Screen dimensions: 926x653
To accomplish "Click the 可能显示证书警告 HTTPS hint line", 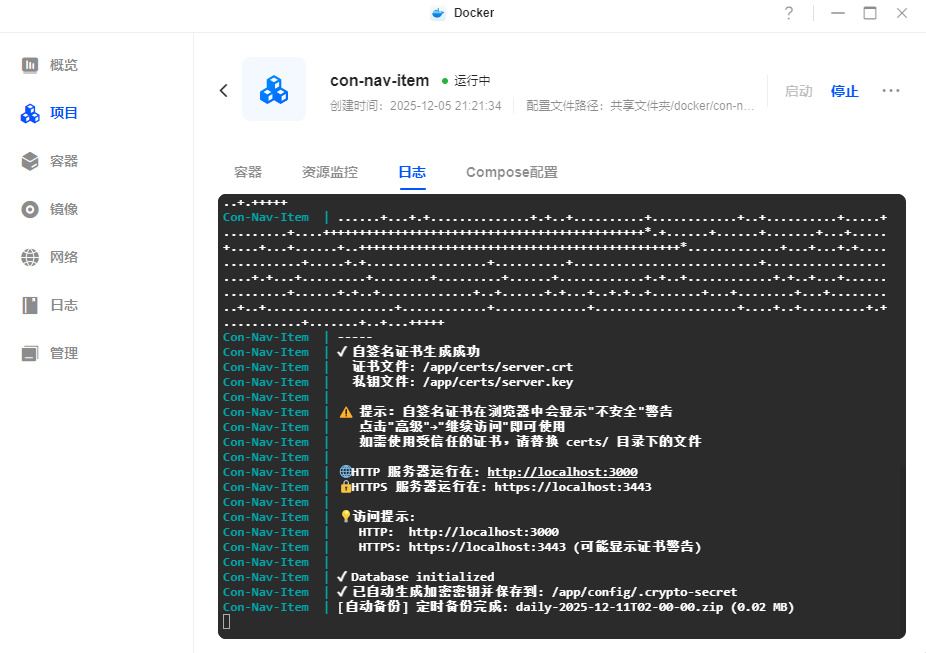I will [x=530, y=547].
